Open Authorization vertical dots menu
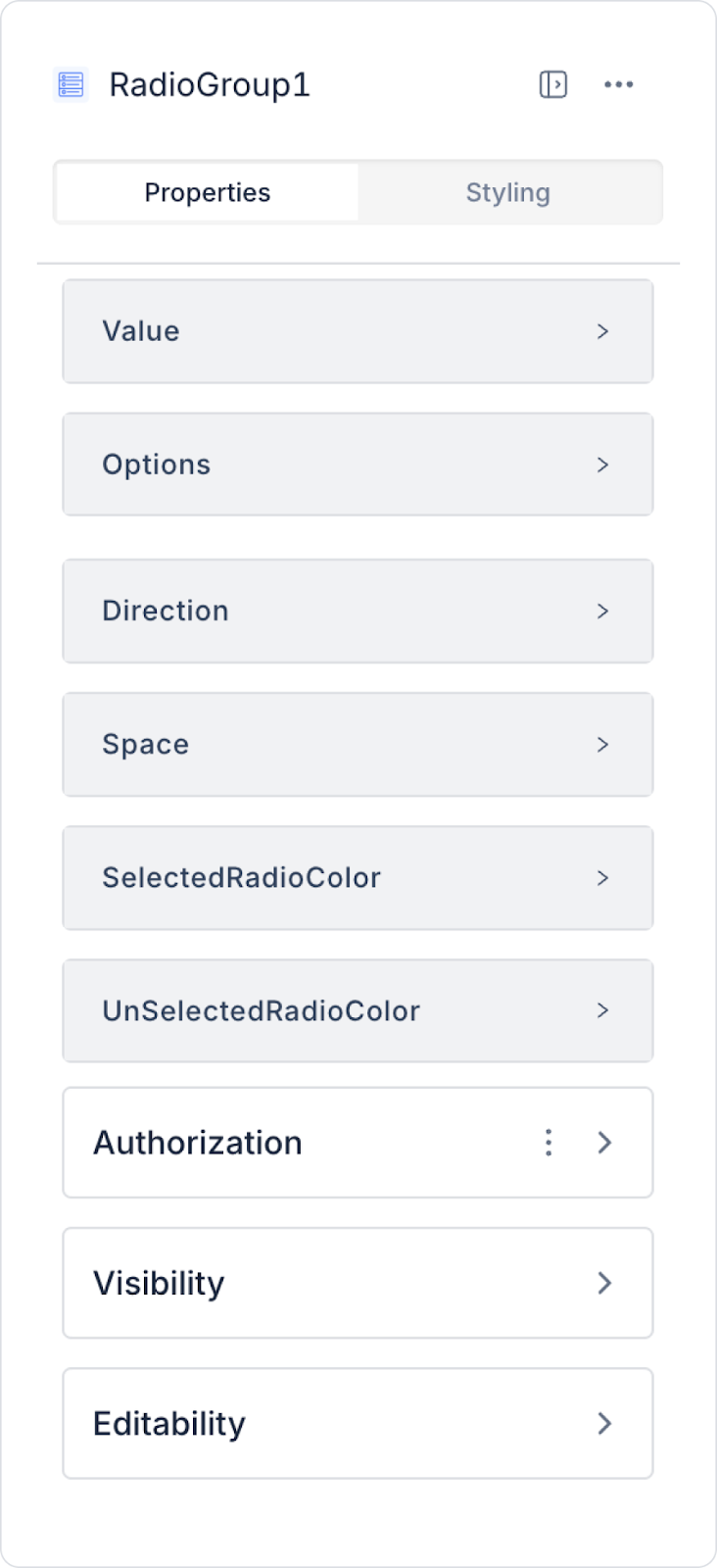This screenshot has width=717, height=1568. [x=549, y=1143]
